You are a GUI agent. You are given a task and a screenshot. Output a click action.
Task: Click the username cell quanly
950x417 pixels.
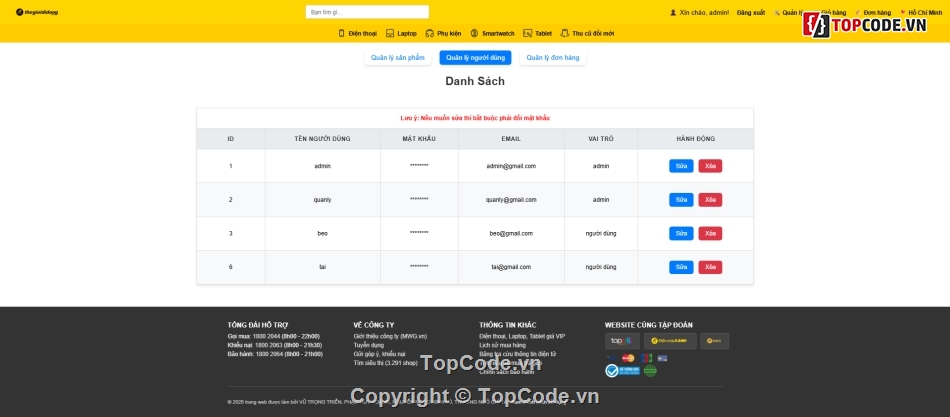click(322, 200)
